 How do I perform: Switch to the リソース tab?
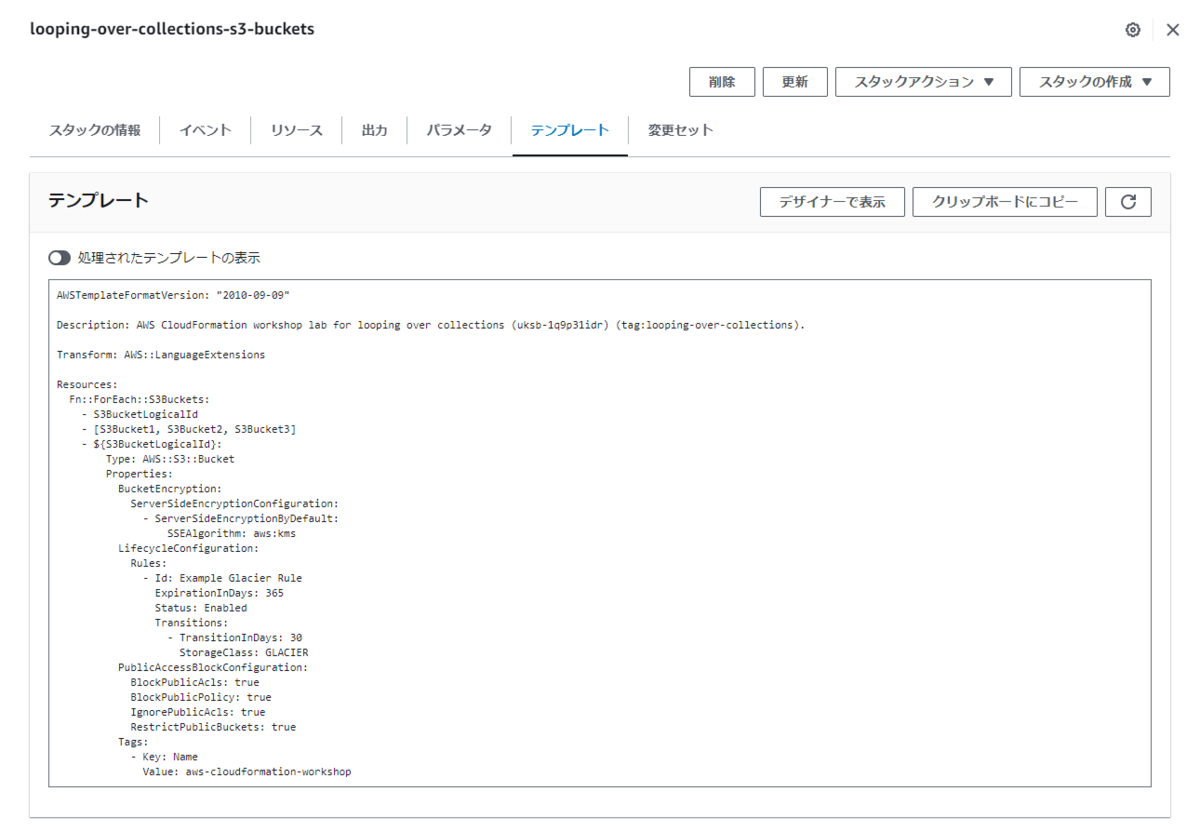tap(296, 129)
